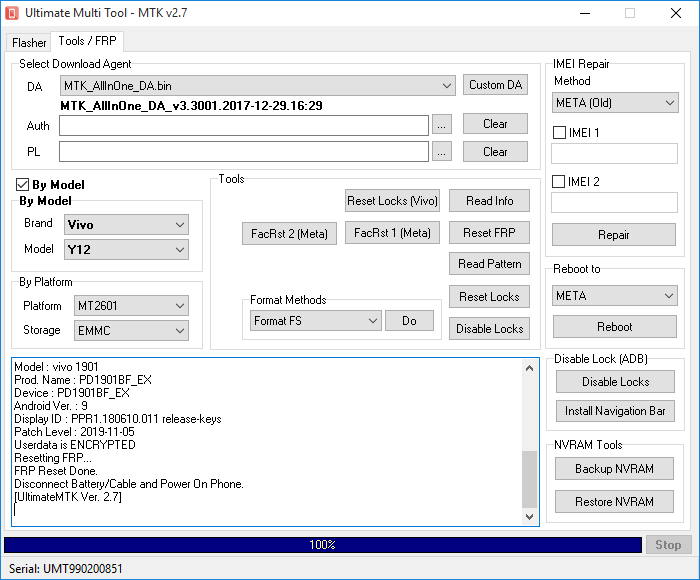Toggle the By Model checkbox

point(22,184)
